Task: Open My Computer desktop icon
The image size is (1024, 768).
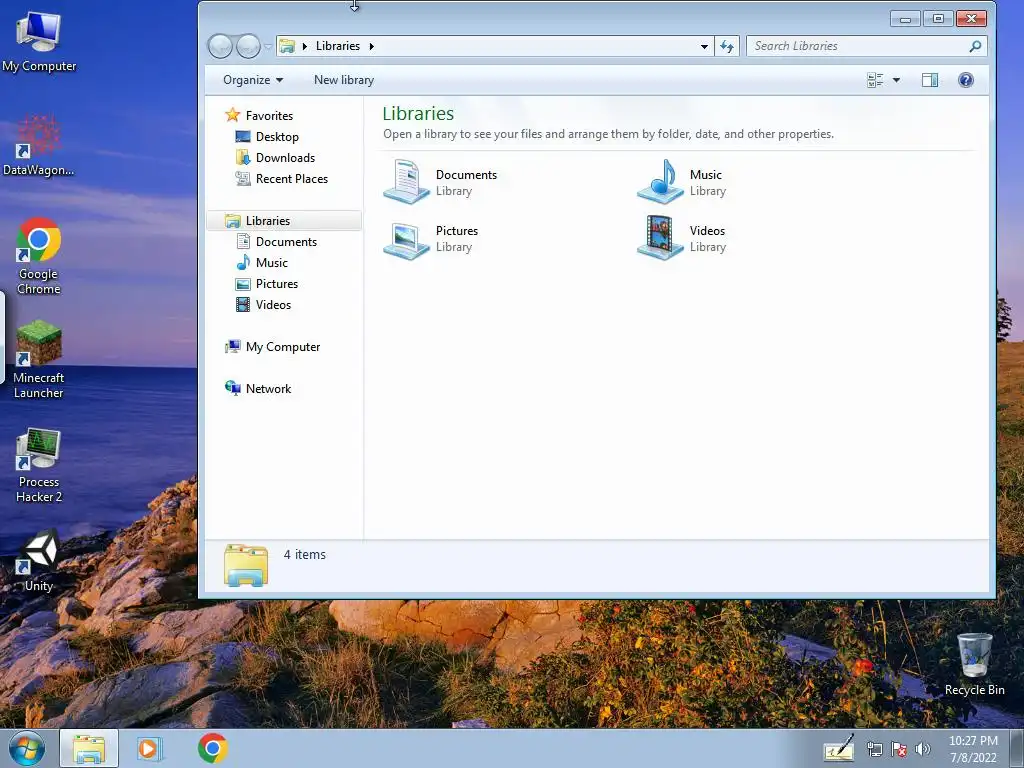Action: pyautogui.click(x=39, y=42)
